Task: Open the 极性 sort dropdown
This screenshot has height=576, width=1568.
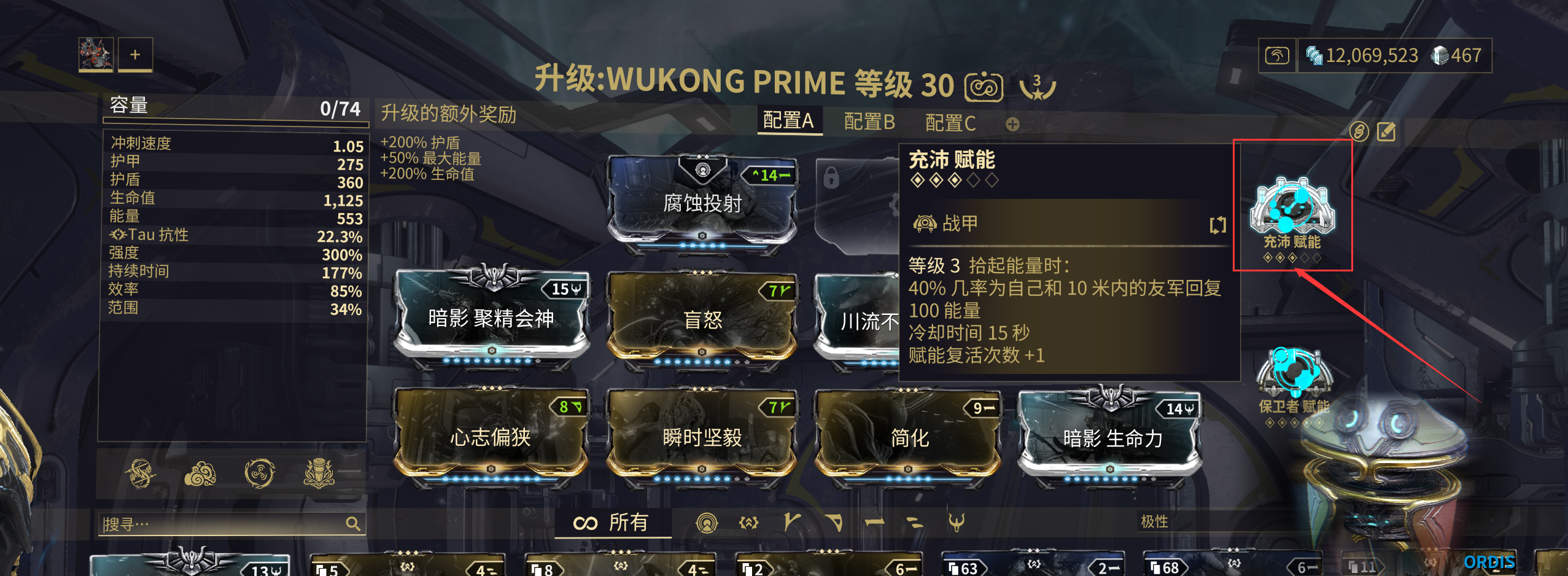Action: [x=1154, y=521]
